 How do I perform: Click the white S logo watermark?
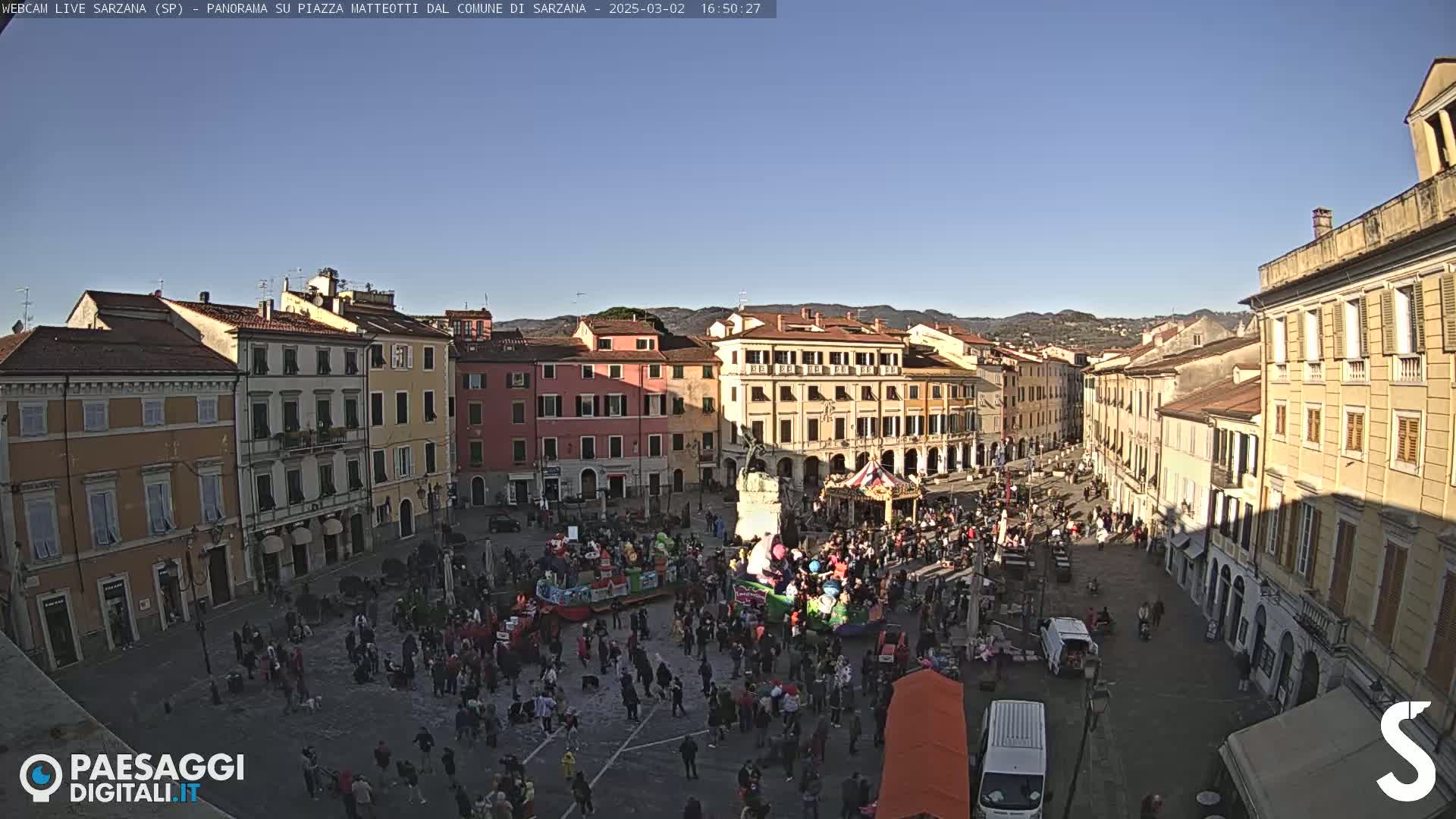pyautogui.click(x=1407, y=751)
